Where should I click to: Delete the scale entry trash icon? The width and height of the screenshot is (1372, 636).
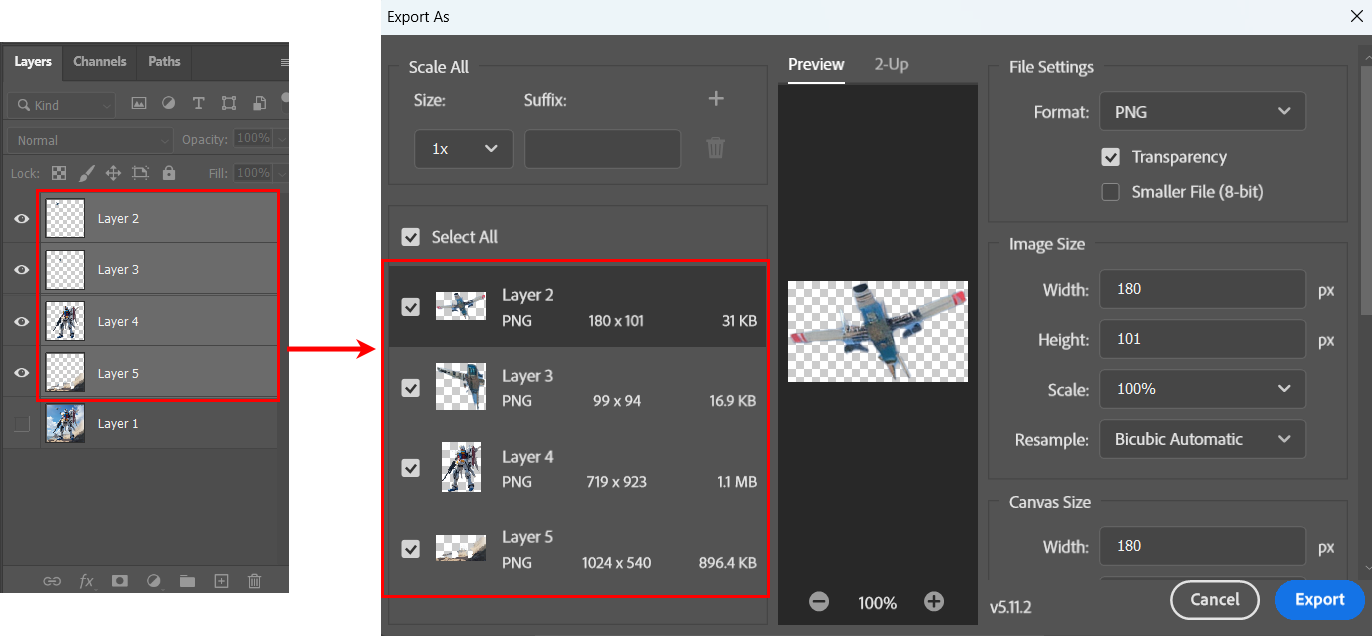point(716,148)
